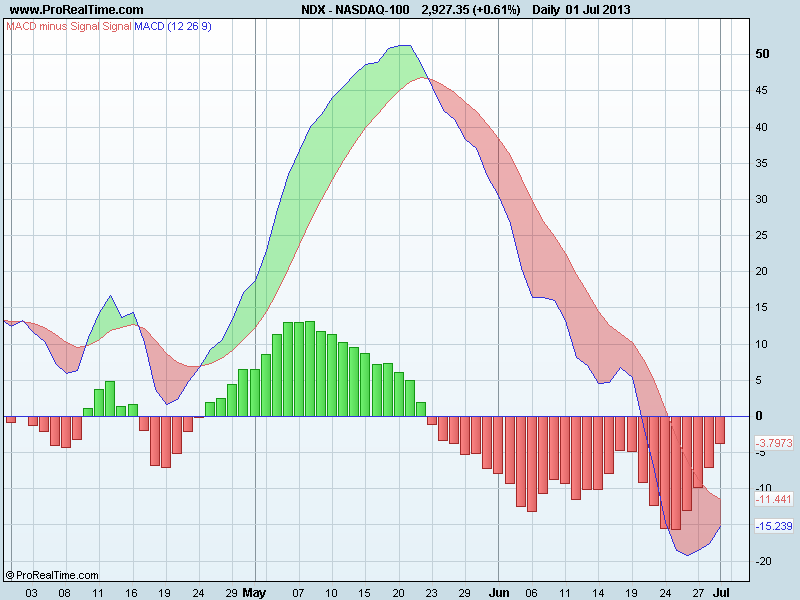The height and width of the screenshot is (600, 800).
Task: Click the Daily timeframe label
Action: 546,10
